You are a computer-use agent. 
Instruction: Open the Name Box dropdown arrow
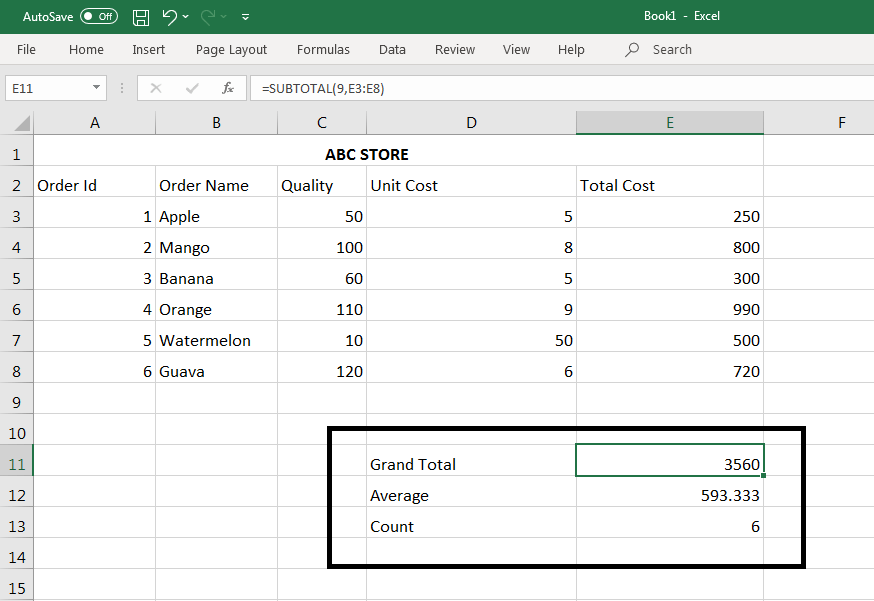pos(97,87)
